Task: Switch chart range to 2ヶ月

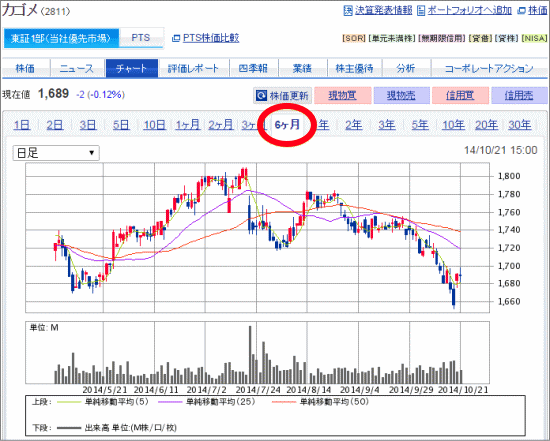Action: (x=221, y=125)
